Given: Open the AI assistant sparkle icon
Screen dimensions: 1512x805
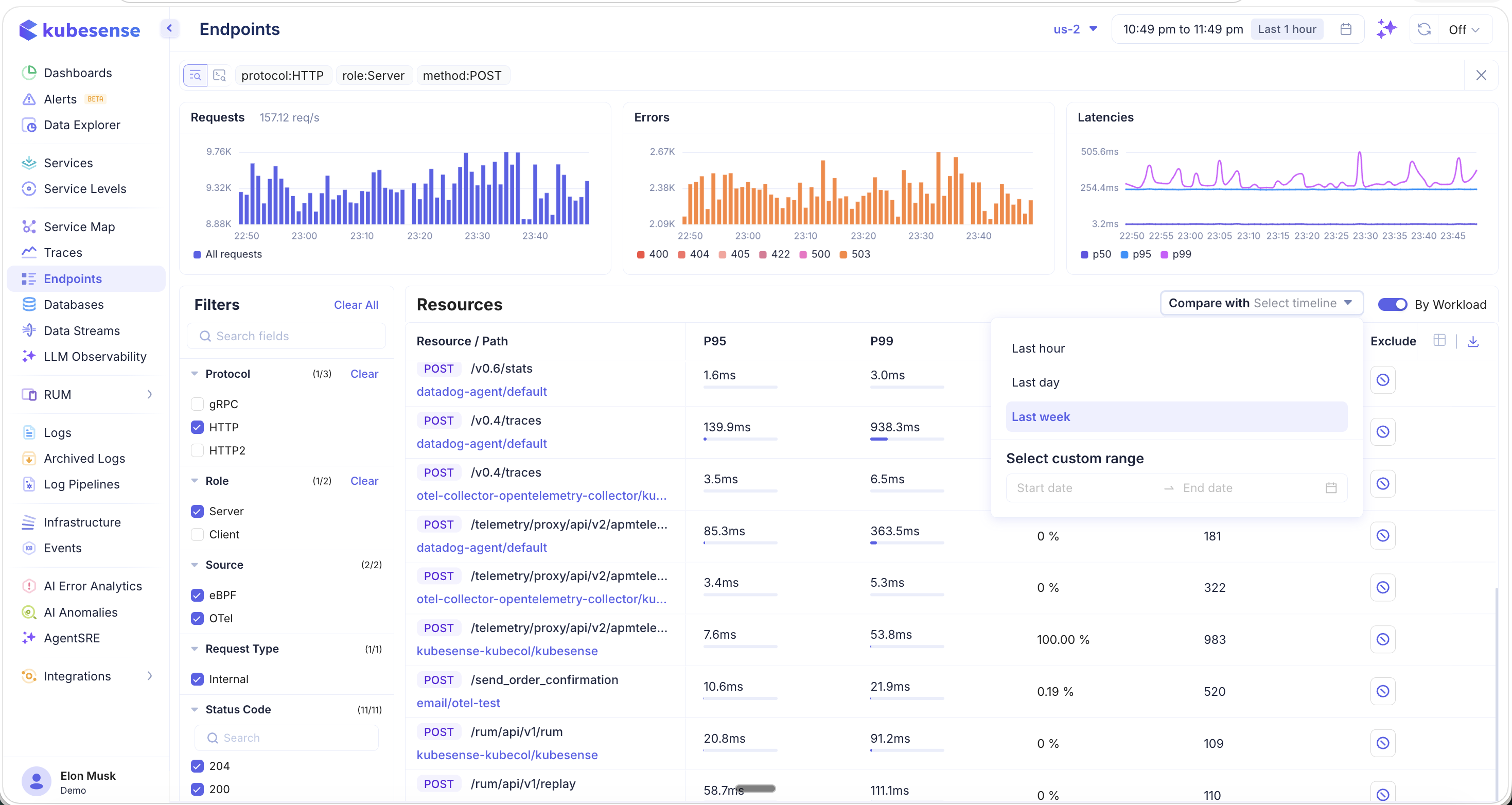Looking at the screenshot, I should coord(1387,29).
